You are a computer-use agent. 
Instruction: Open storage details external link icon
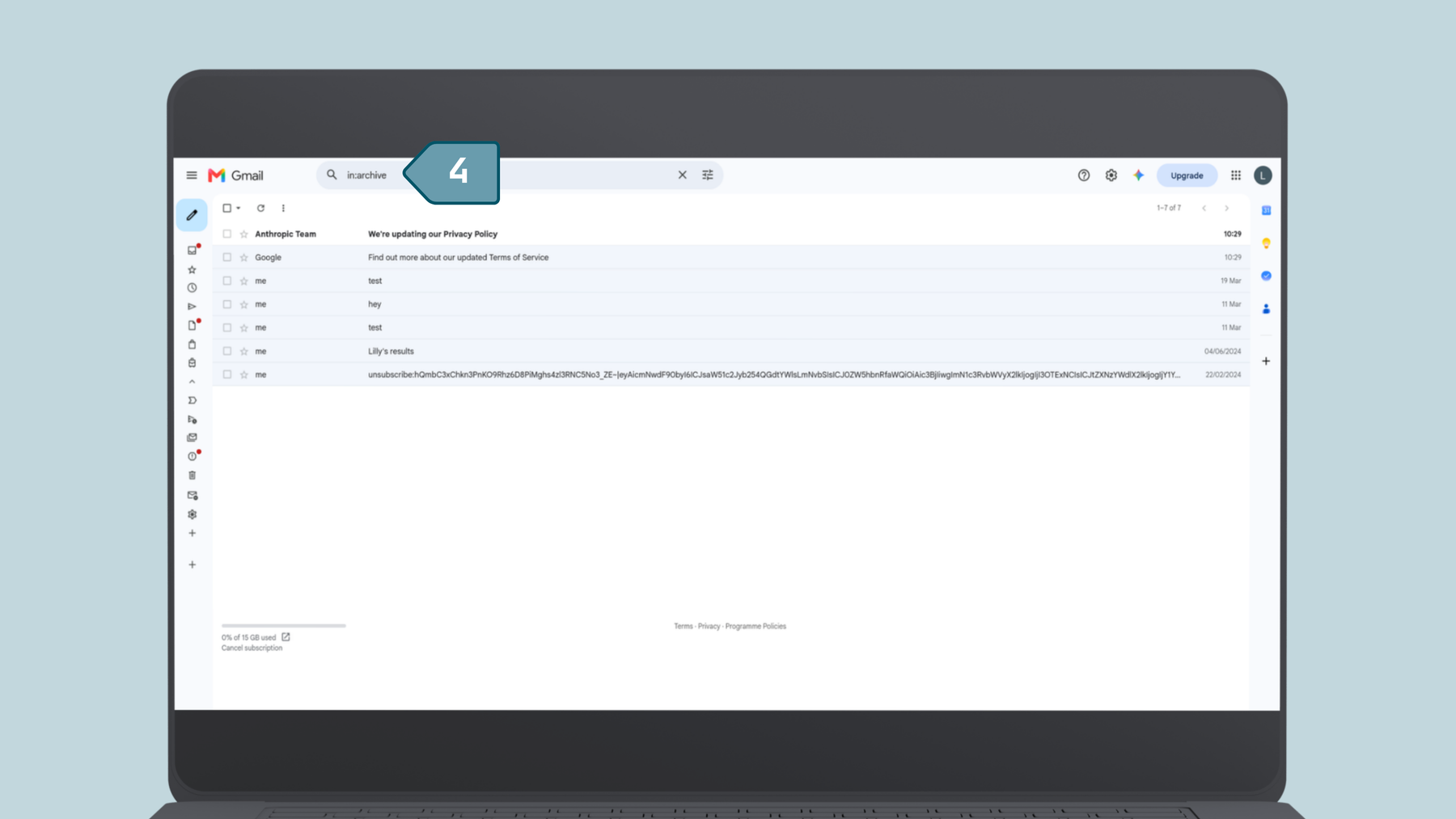coord(286,637)
